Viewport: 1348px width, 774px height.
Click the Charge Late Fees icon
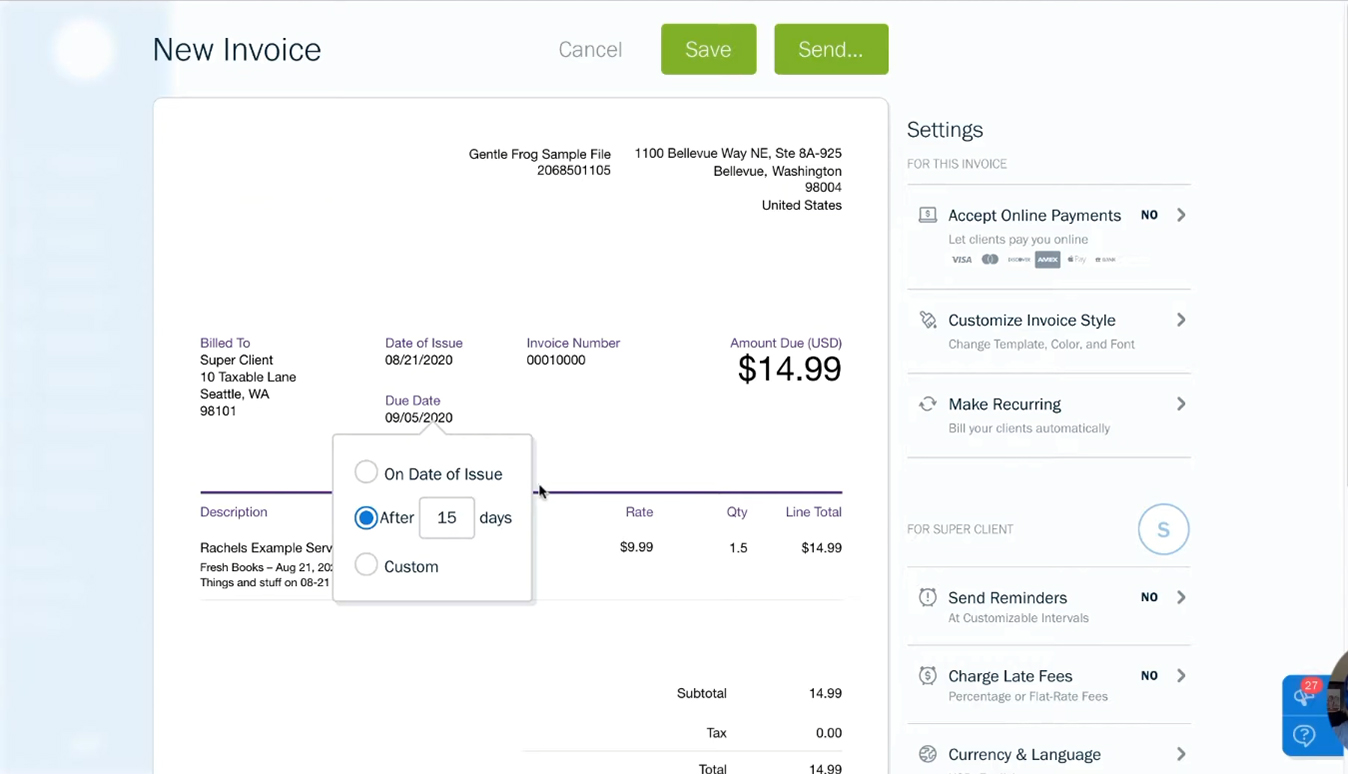pos(927,676)
